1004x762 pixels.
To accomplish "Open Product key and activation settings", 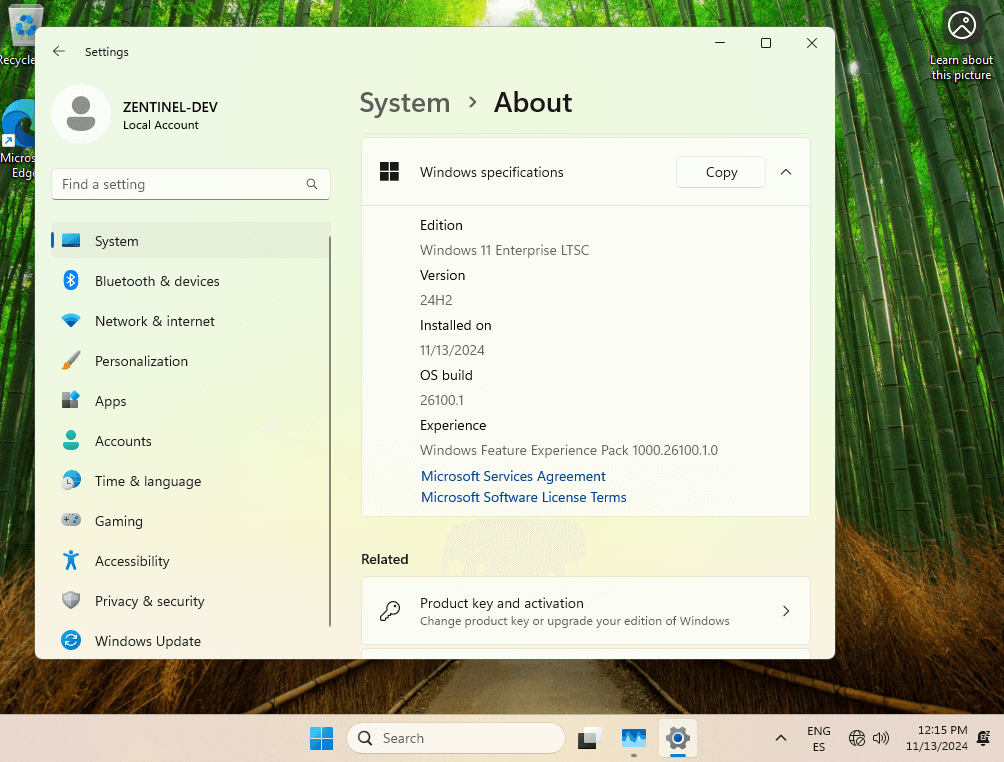I will (x=585, y=610).
